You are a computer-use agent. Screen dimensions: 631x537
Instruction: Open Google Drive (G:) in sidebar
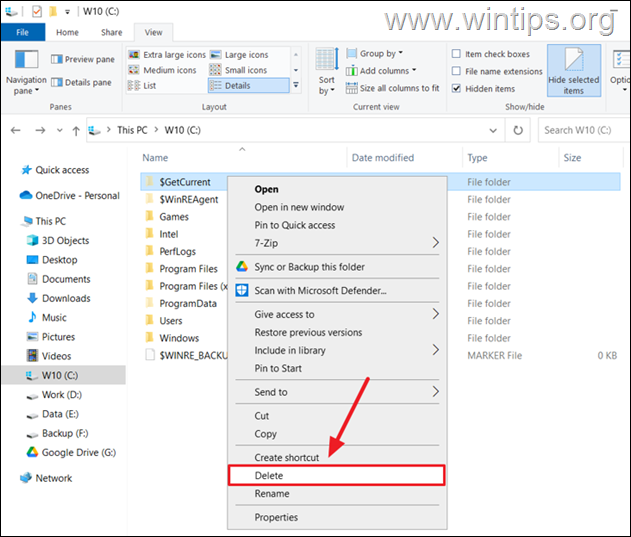tap(71, 452)
